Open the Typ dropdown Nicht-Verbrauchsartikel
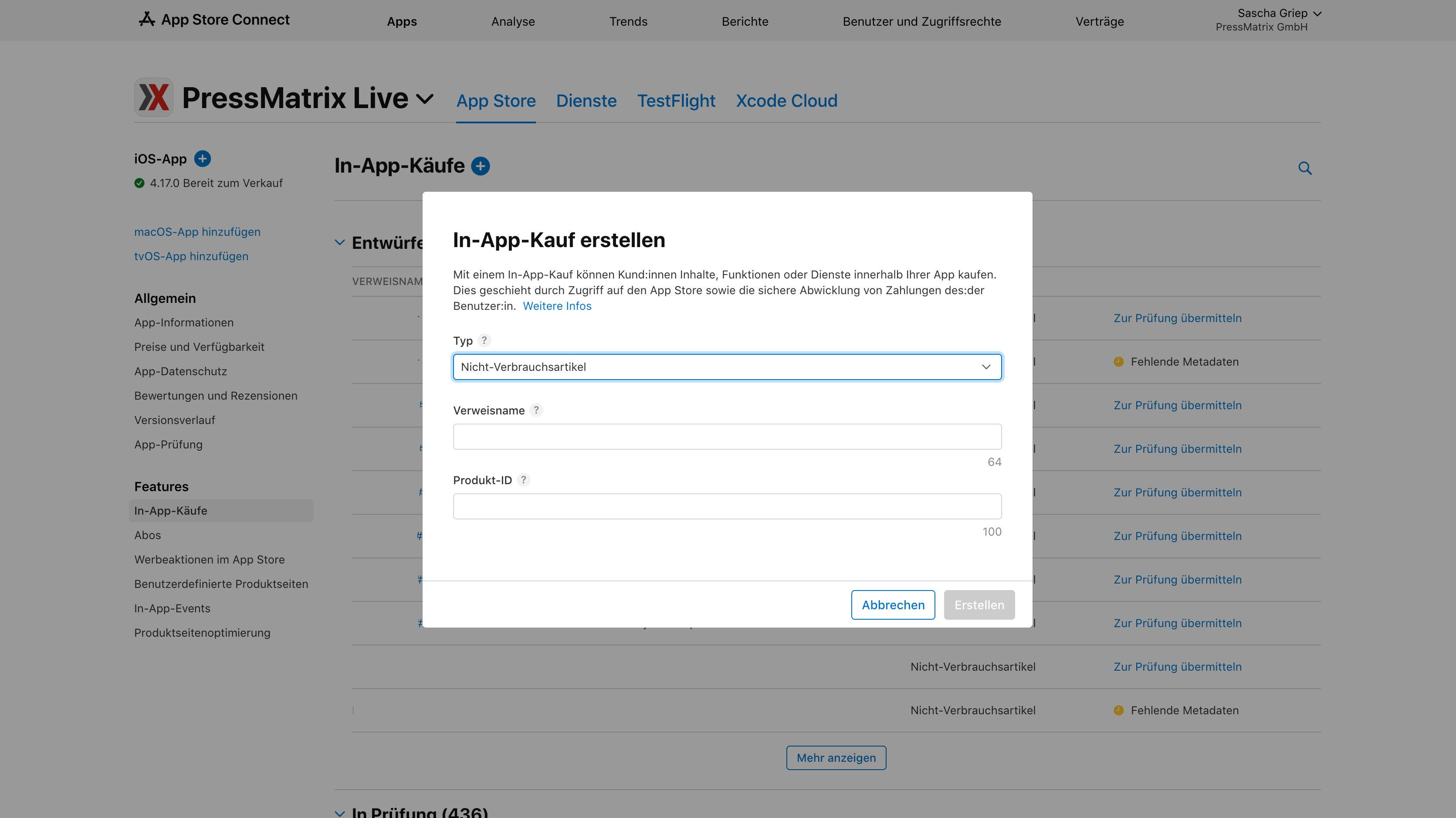Screen dimensions: 1456x818 (x=727, y=367)
